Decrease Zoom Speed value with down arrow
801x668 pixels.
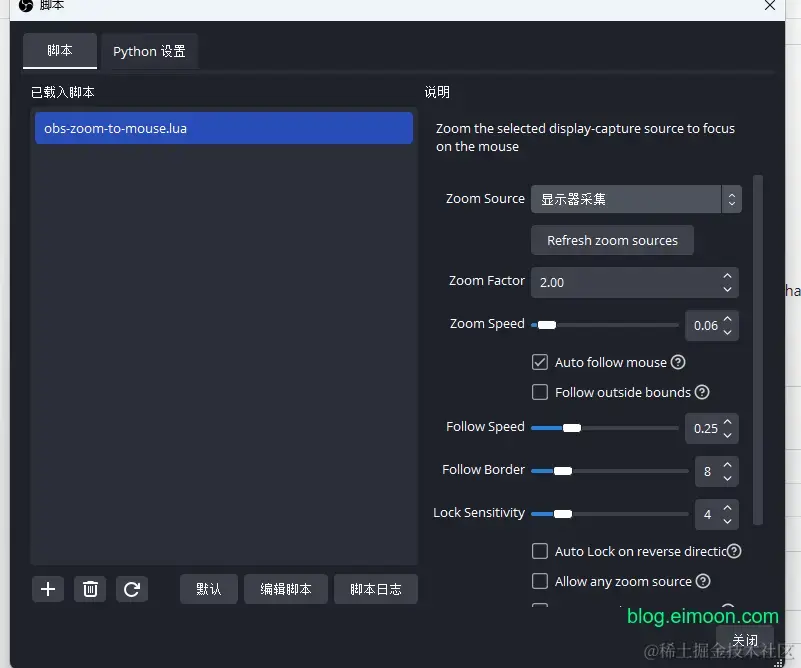pos(727,332)
